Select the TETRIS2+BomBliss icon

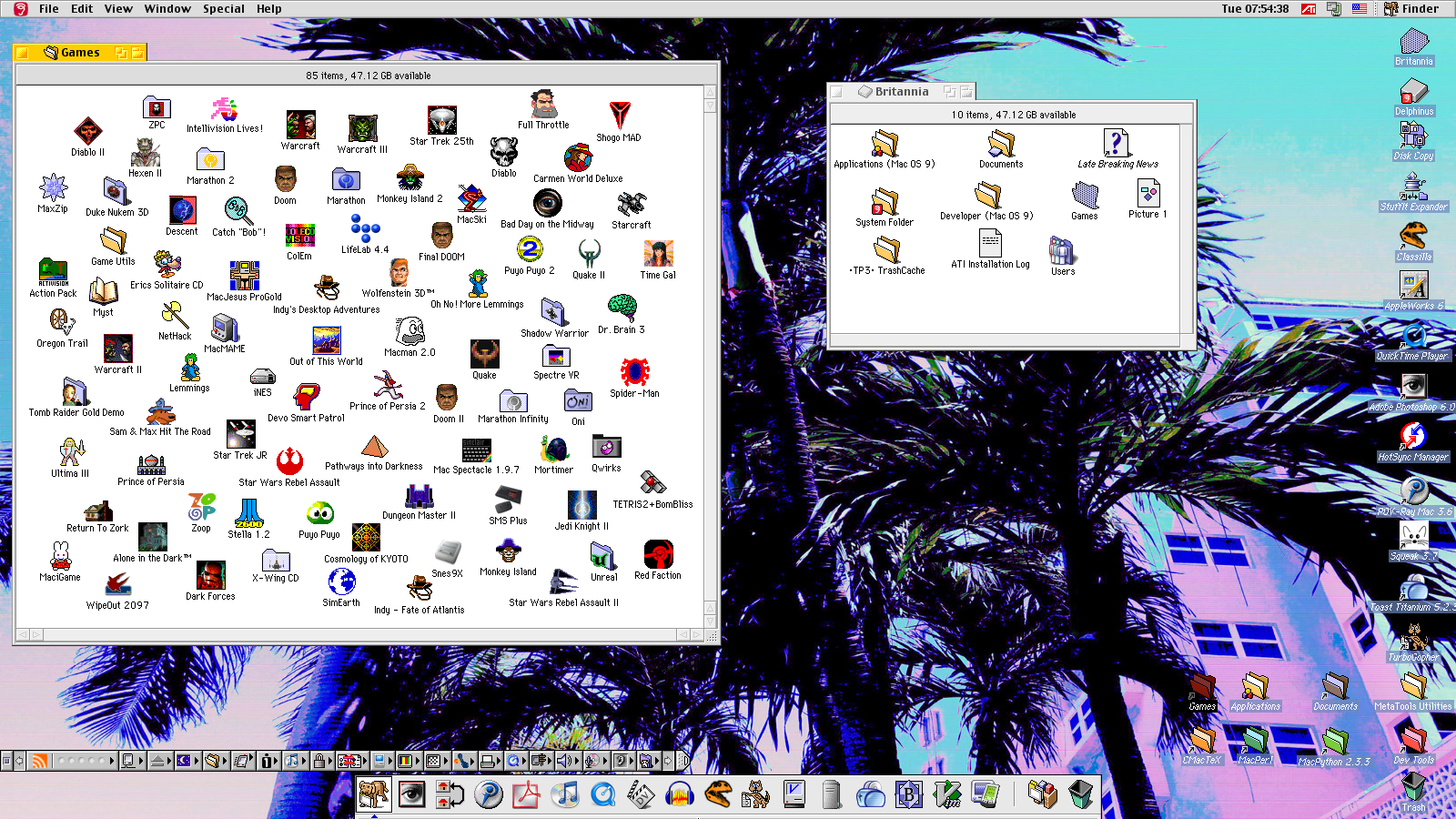652,483
